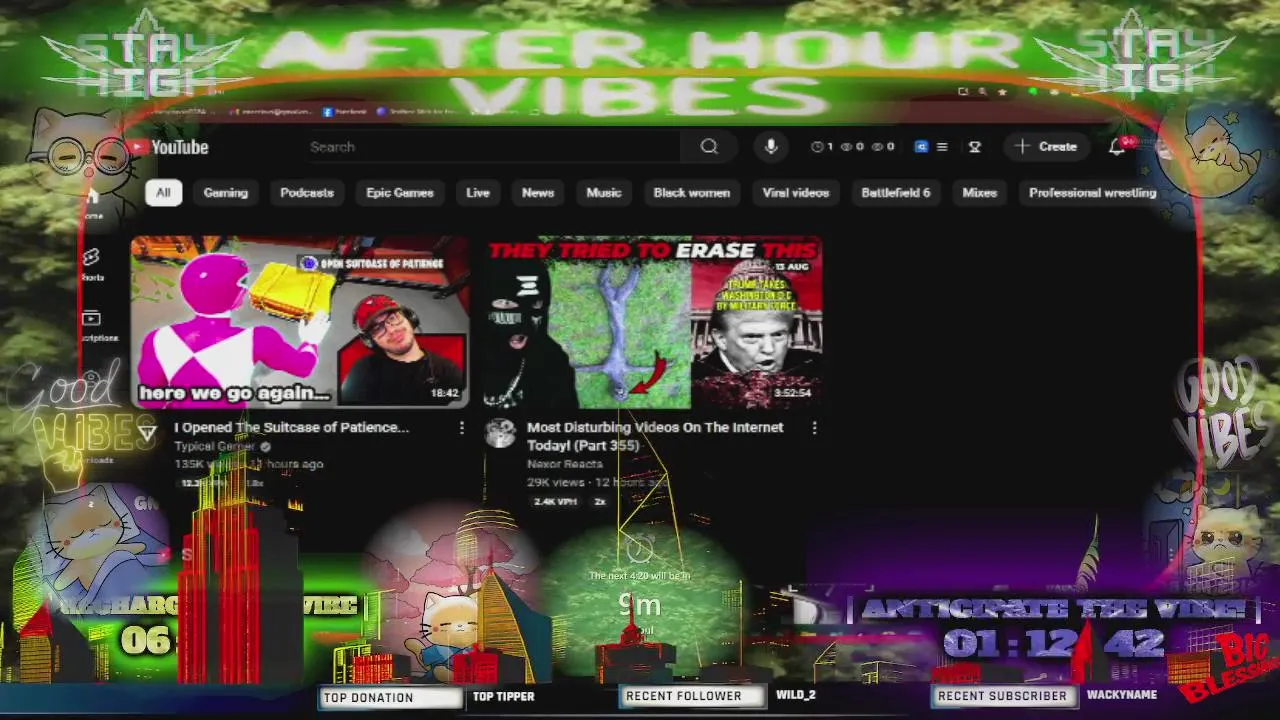Click the search magnifier button
This screenshot has width=1280, height=720.
coord(709,147)
